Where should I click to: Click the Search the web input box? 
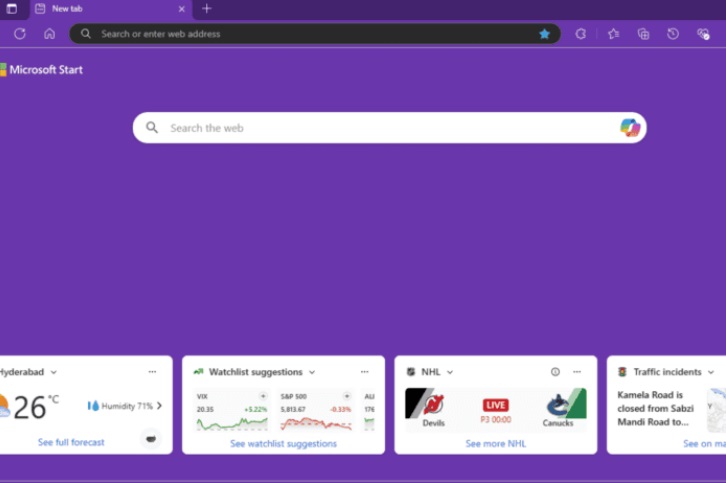coord(380,128)
